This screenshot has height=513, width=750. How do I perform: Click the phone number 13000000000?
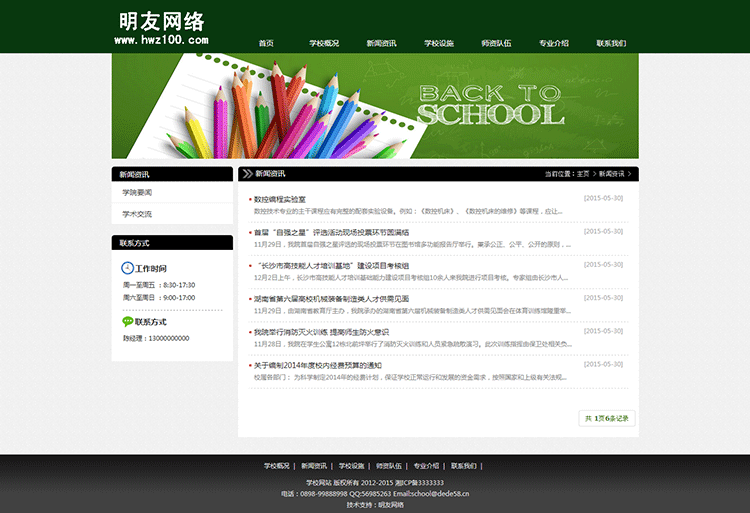169,338
